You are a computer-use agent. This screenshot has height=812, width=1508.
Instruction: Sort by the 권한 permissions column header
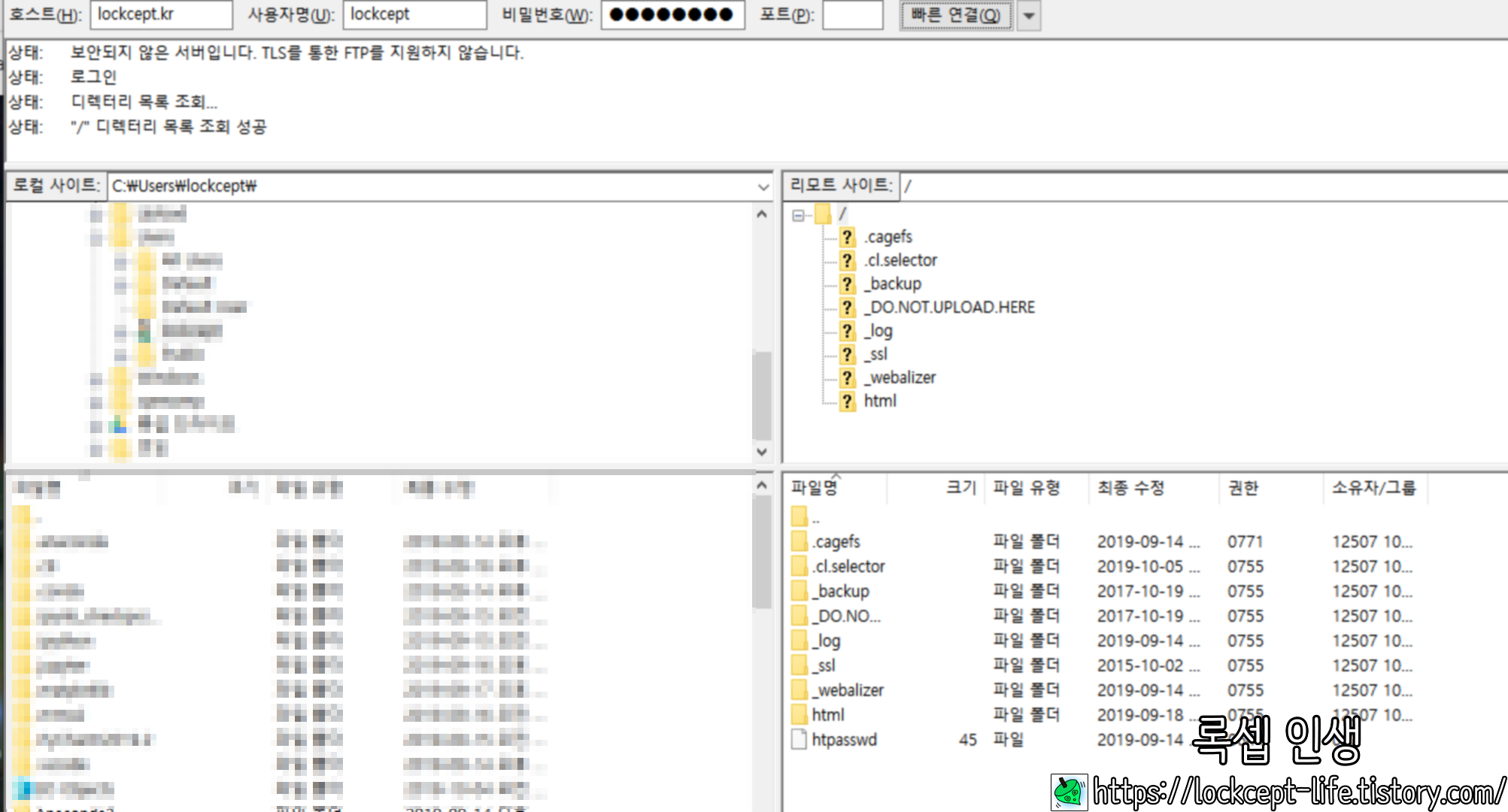click(x=1243, y=488)
